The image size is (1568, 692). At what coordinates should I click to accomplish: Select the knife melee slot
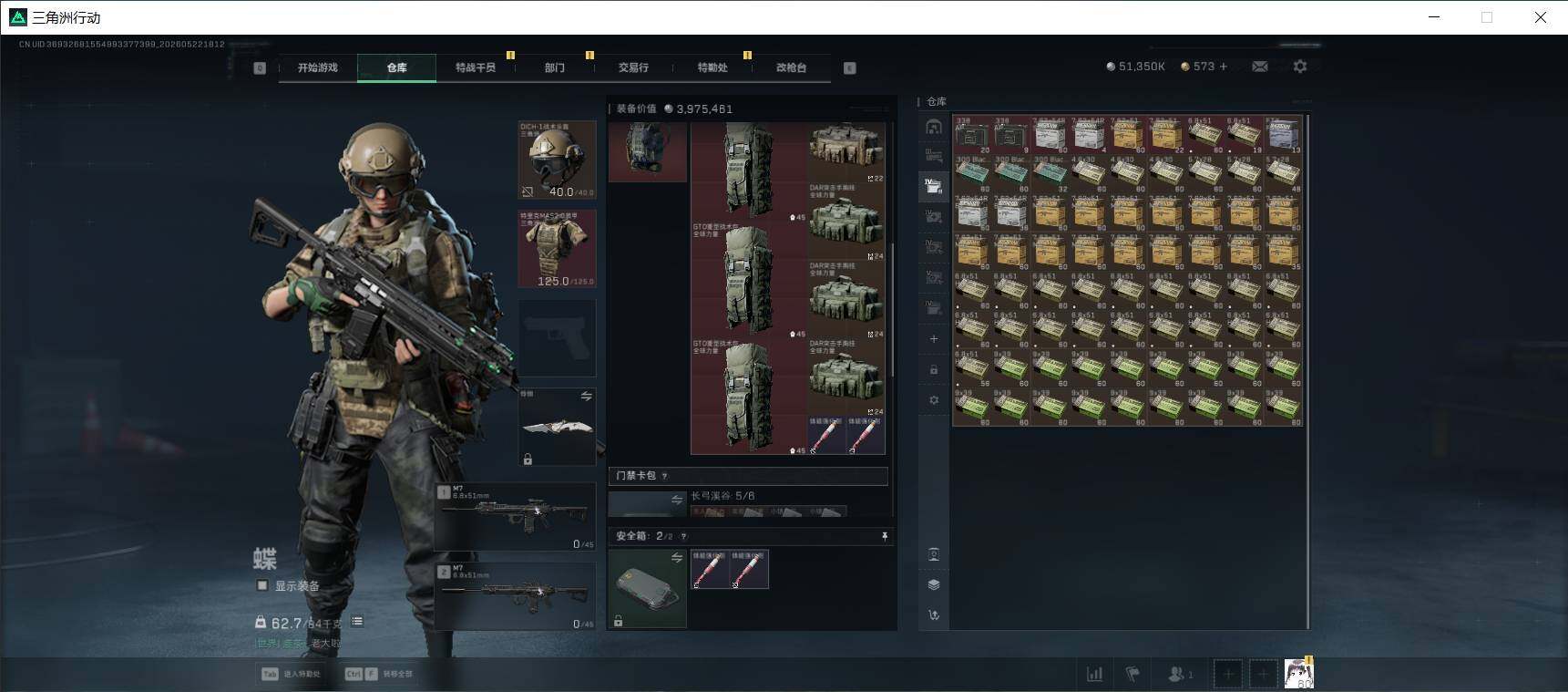[x=558, y=428]
